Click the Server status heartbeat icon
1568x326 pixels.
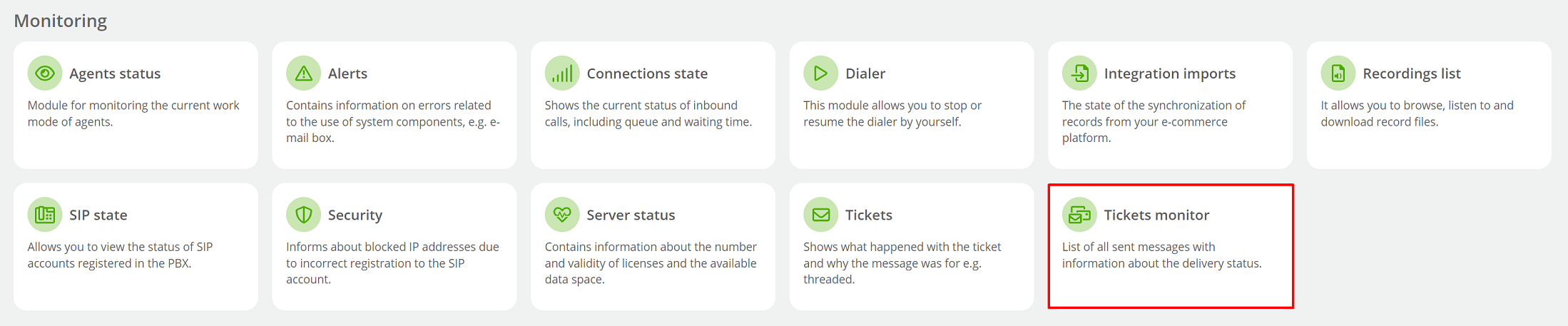(562, 215)
